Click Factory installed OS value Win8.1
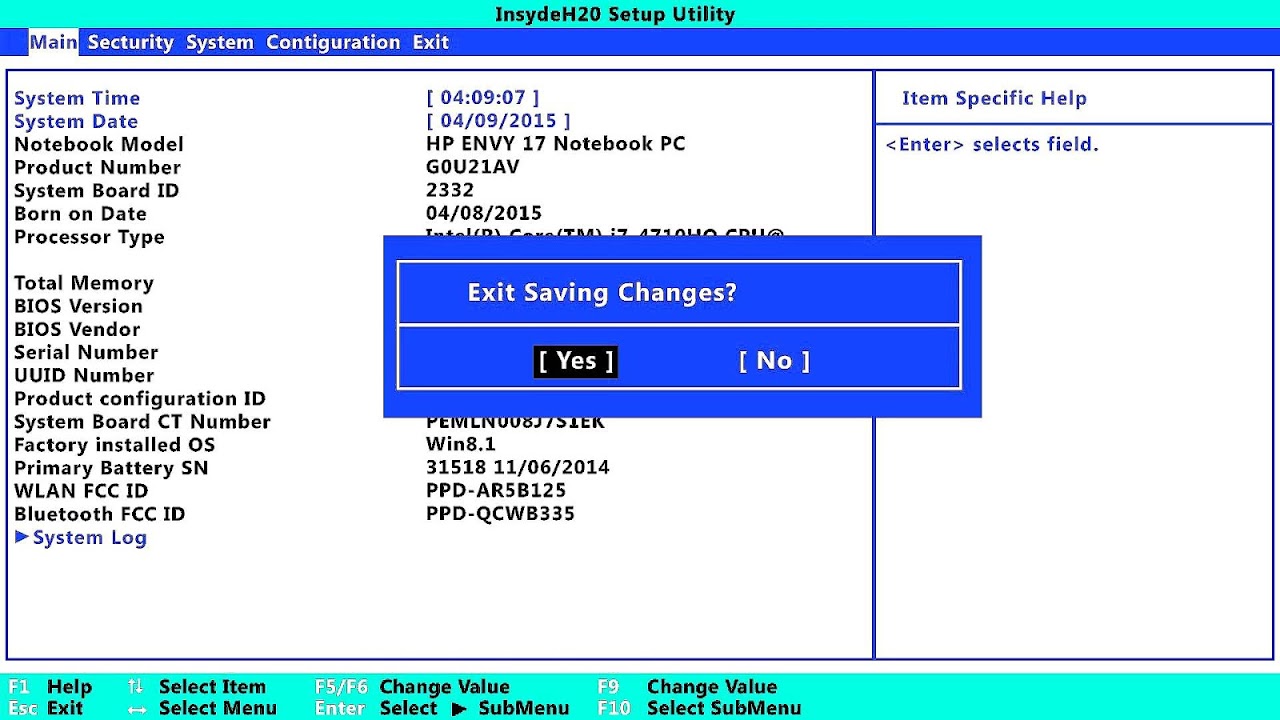 point(461,444)
